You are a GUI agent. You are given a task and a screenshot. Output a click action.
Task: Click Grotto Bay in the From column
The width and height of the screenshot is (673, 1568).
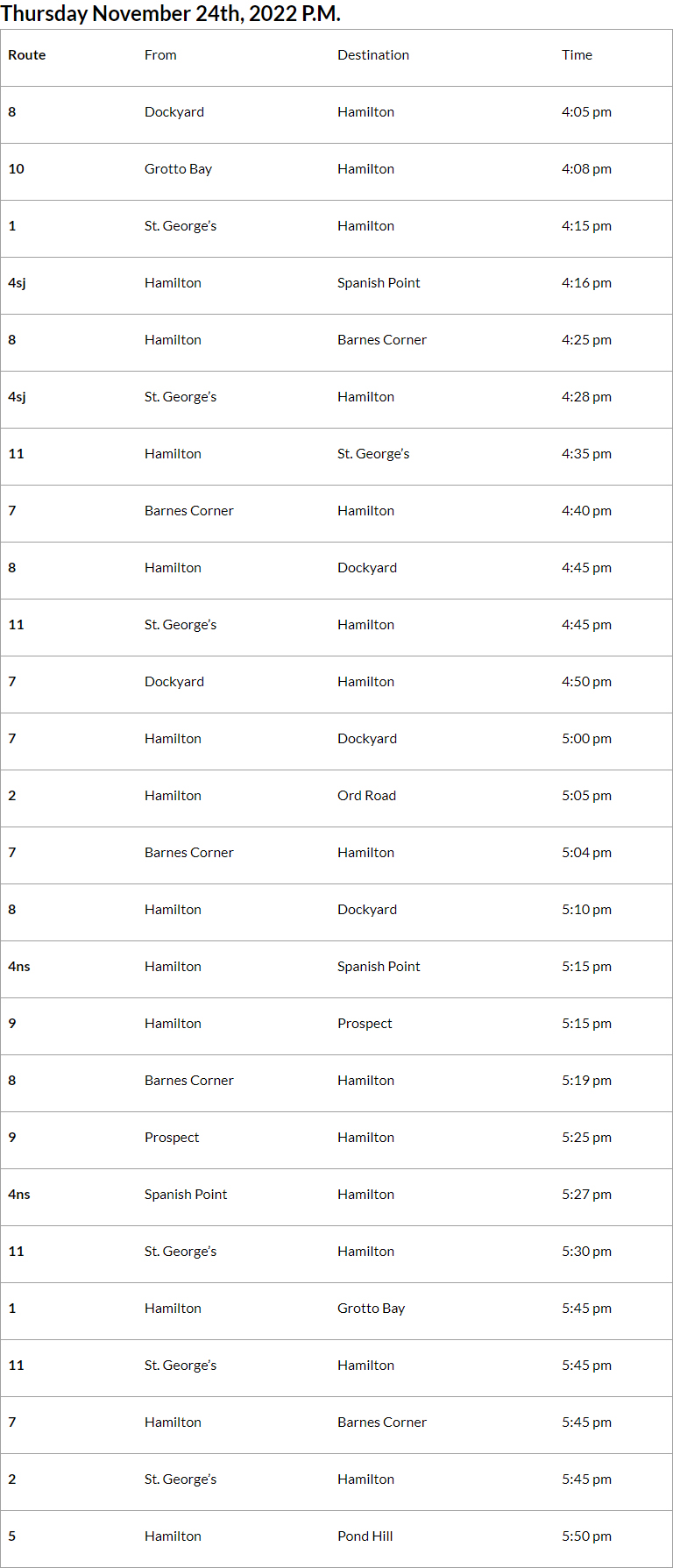[x=178, y=169]
